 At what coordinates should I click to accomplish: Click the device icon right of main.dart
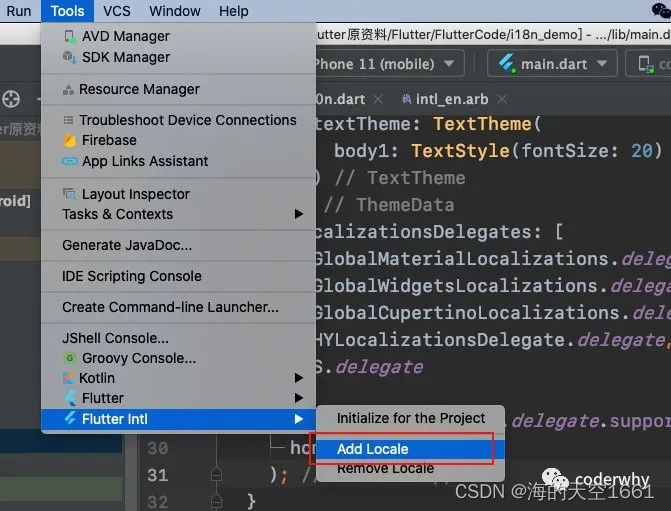pyautogui.click(x=645, y=64)
